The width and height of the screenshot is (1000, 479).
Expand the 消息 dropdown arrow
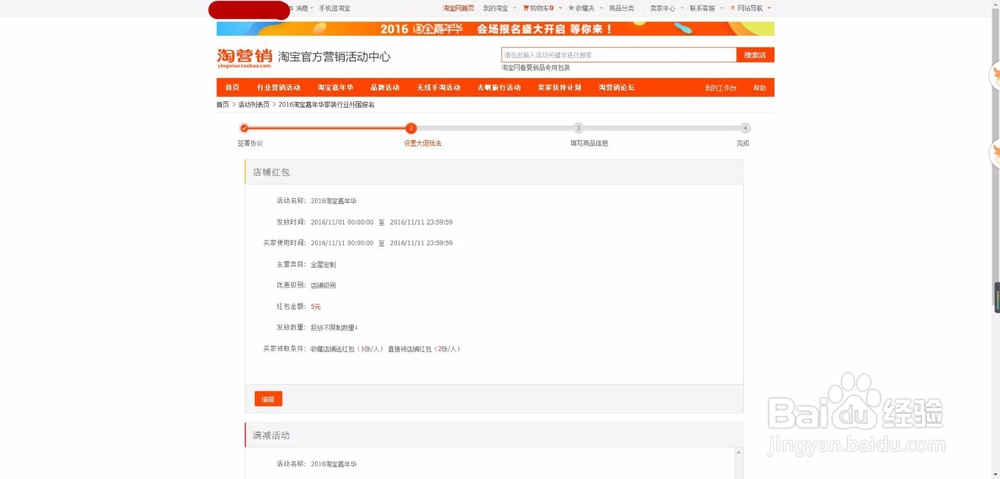click(x=312, y=8)
